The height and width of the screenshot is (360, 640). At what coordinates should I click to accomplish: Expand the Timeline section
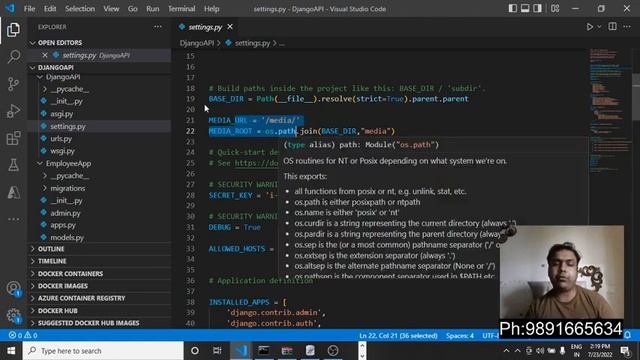pos(100,261)
